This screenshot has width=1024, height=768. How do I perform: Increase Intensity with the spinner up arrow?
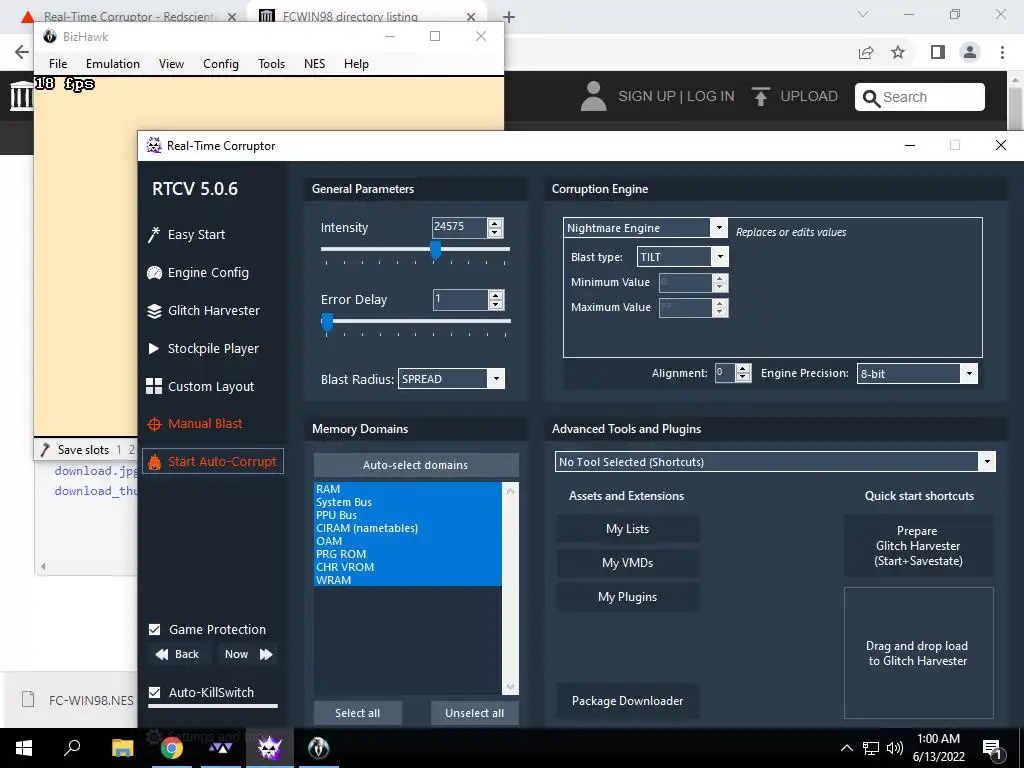[x=495, y=223]
